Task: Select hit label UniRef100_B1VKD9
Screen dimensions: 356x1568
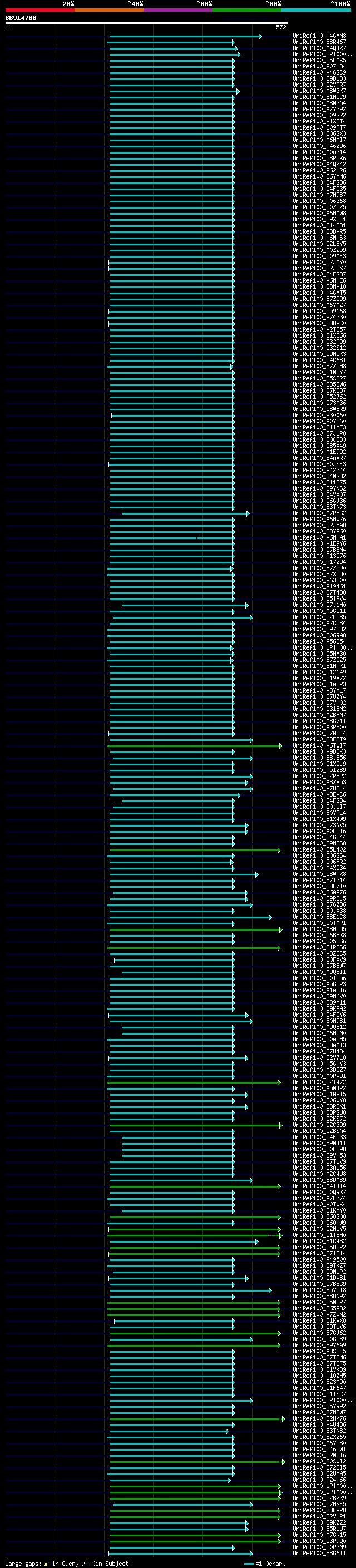Action: pyautogui.click(x=319, y=1369)
